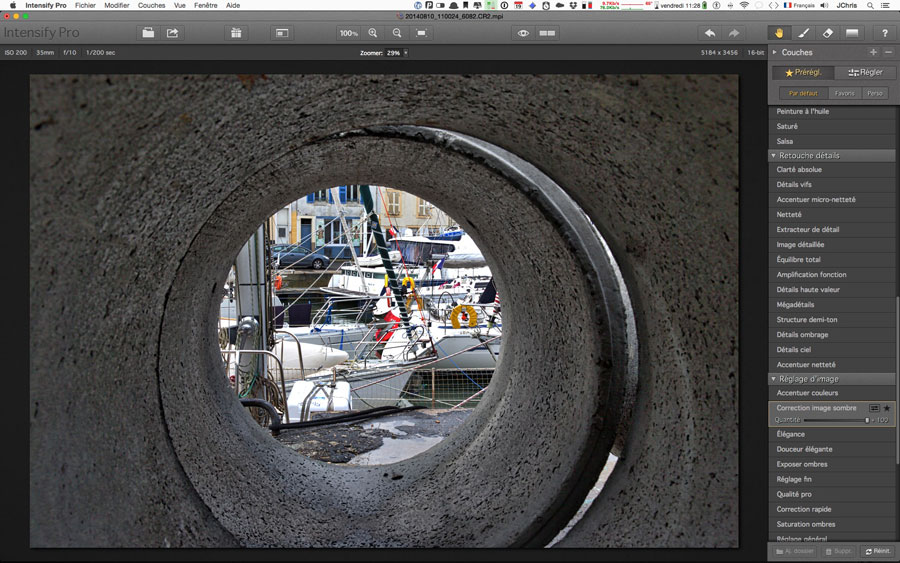
Task: Select the Correction image sombre preset
Action: point(816,407)
